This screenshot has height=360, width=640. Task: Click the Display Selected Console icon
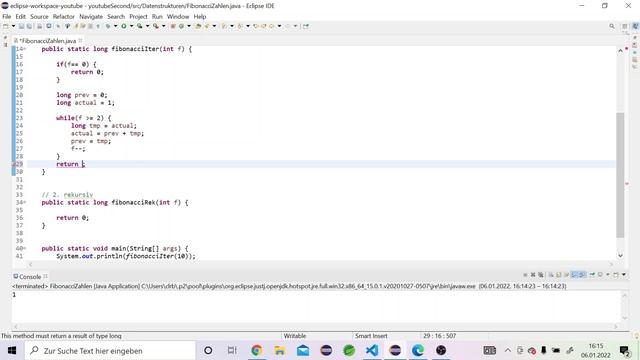pos(600,275)
